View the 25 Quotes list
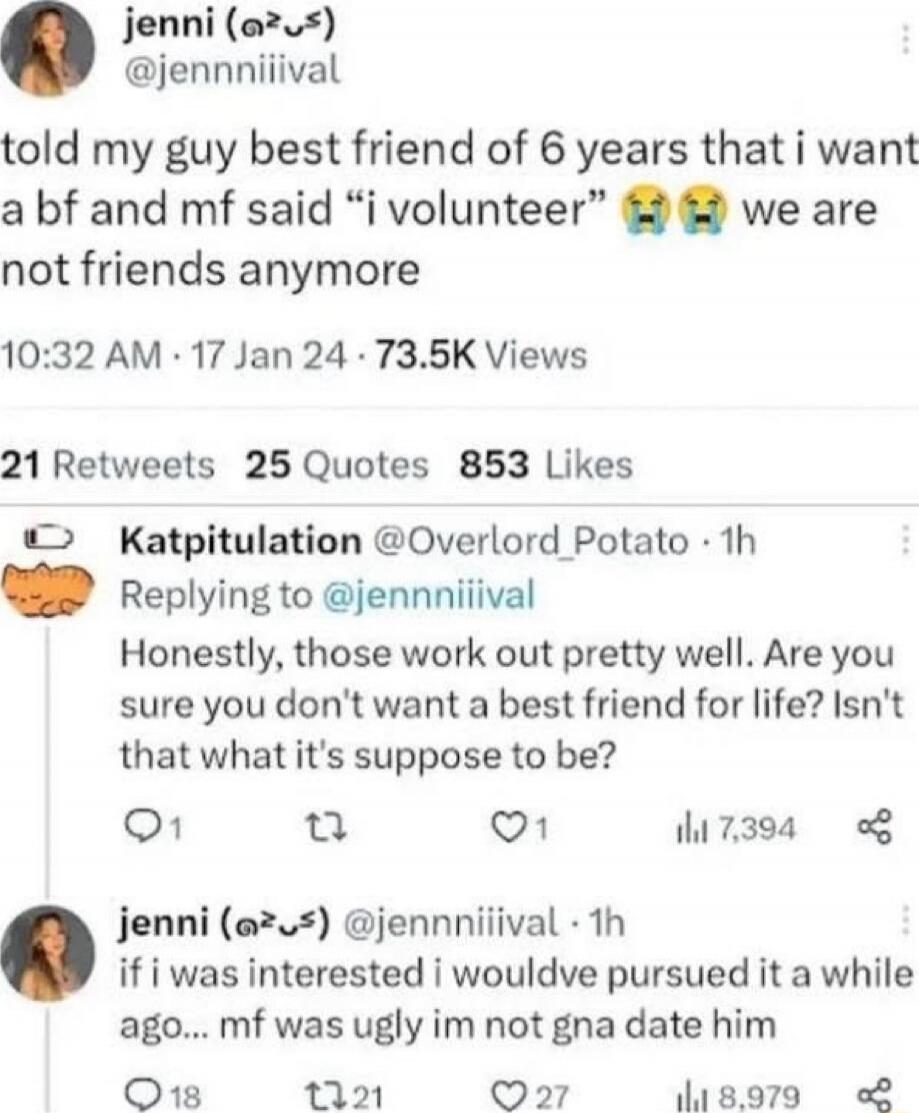Viewport: 919px width, 1113px height. (336, 465)
